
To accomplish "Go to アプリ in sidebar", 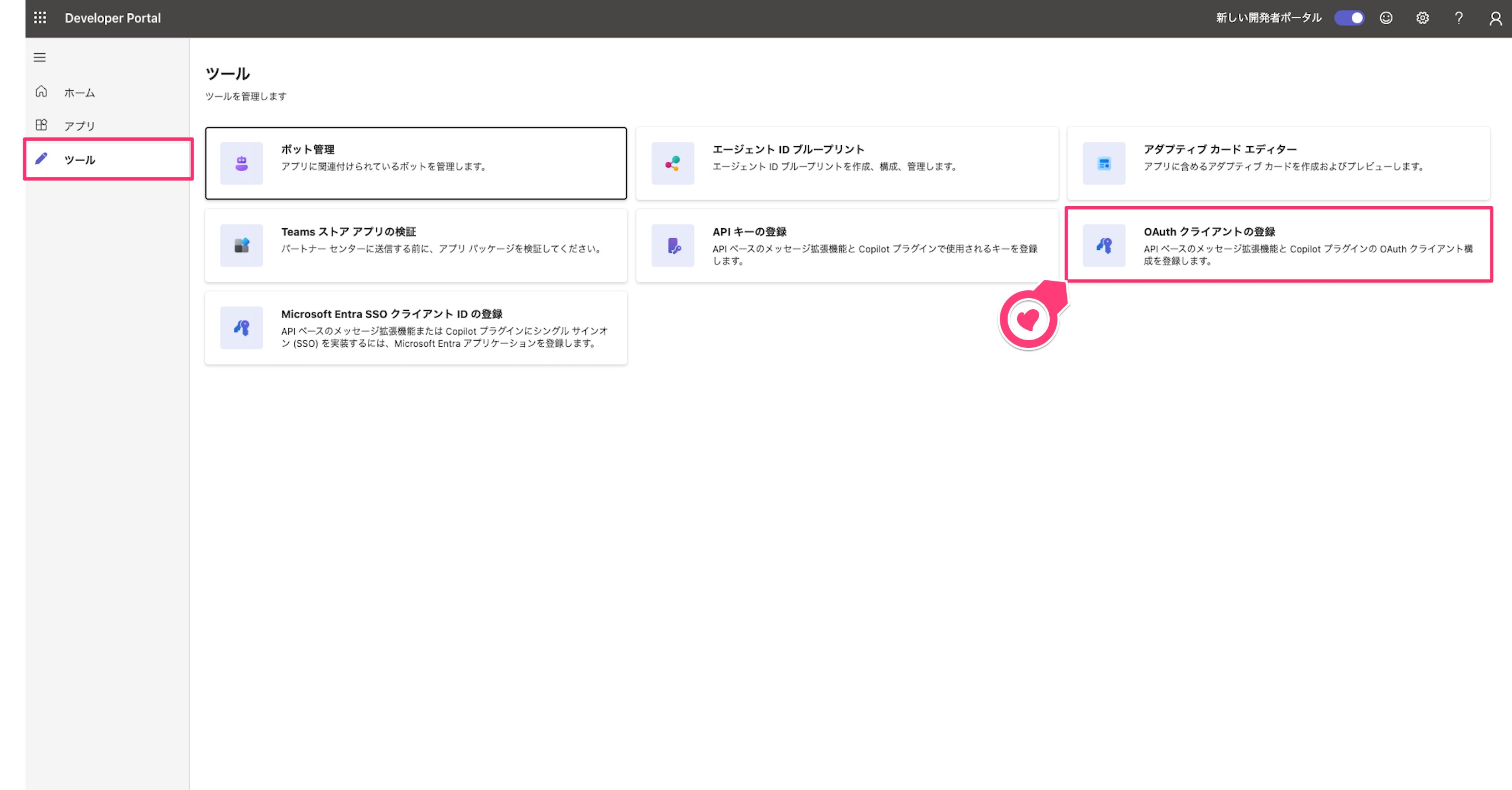I will click(x=79, y=126).
